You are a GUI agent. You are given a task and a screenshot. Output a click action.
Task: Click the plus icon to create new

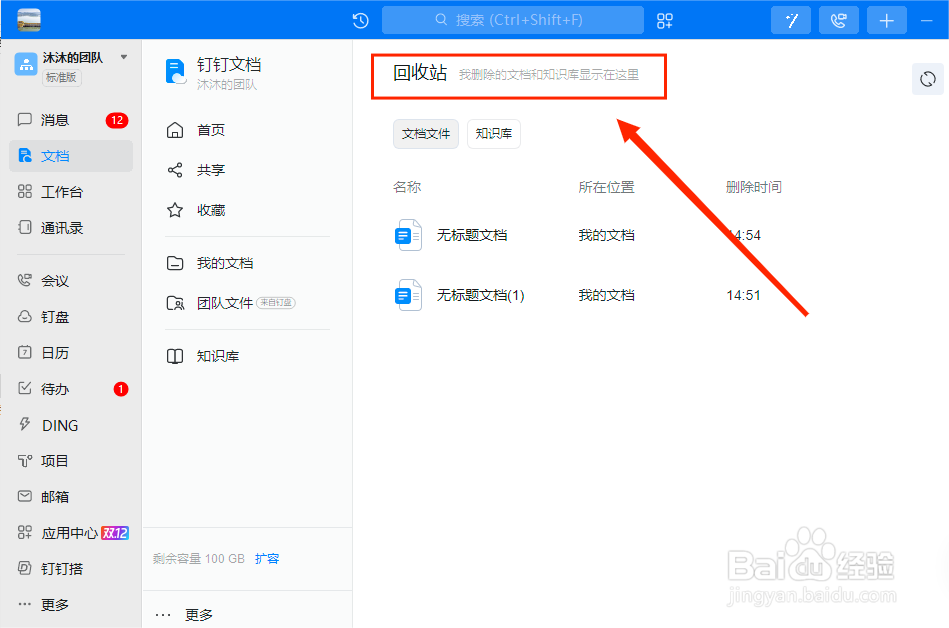pos(886,20)
